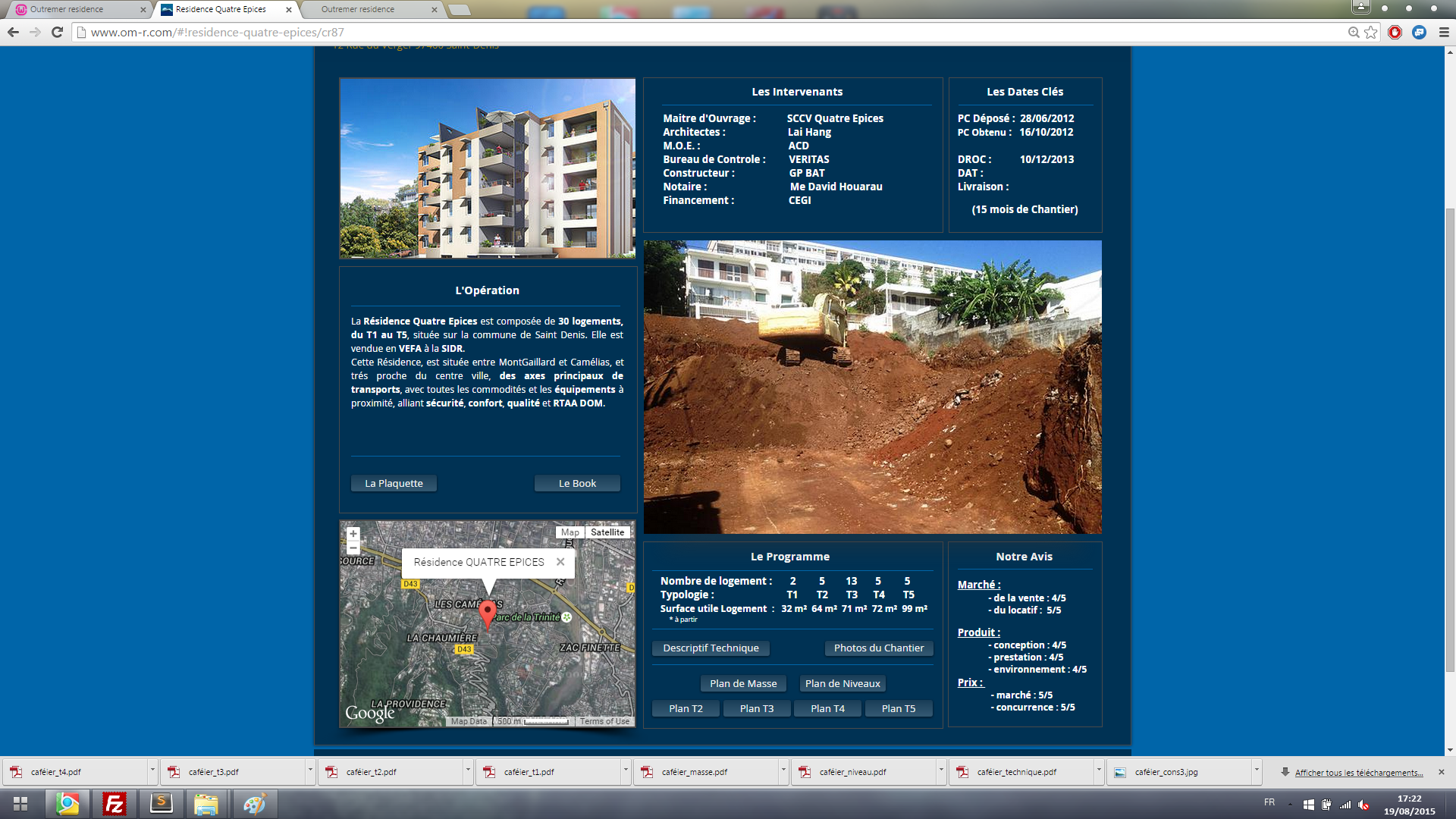
Task: Expand caféier_t3.pdf download options arrow
Action: coord(310,770)
